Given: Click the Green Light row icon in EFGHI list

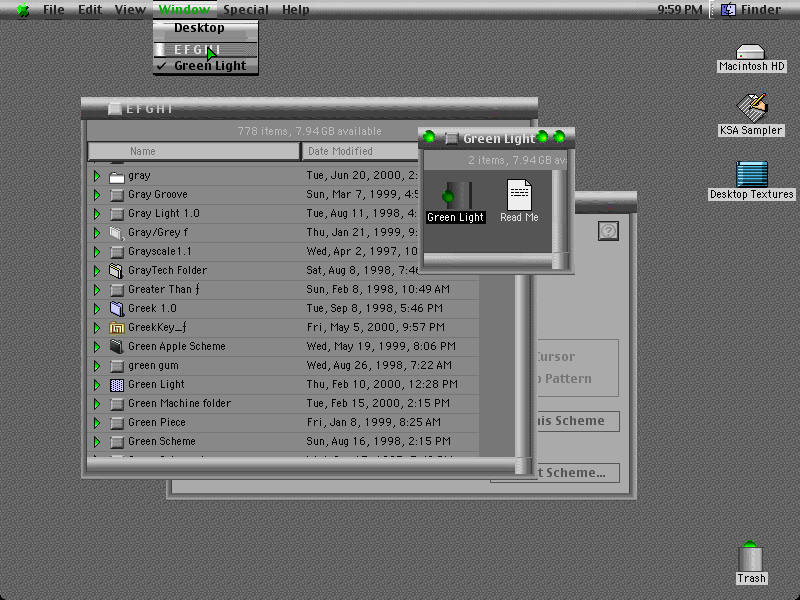Looking at the screenshot, I should point(117,385).
